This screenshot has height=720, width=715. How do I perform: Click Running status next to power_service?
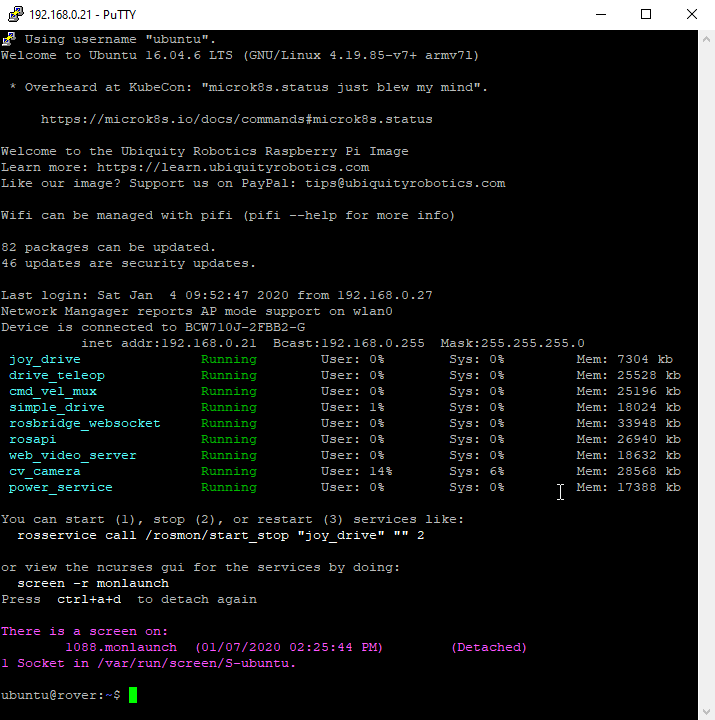(228, 487)
